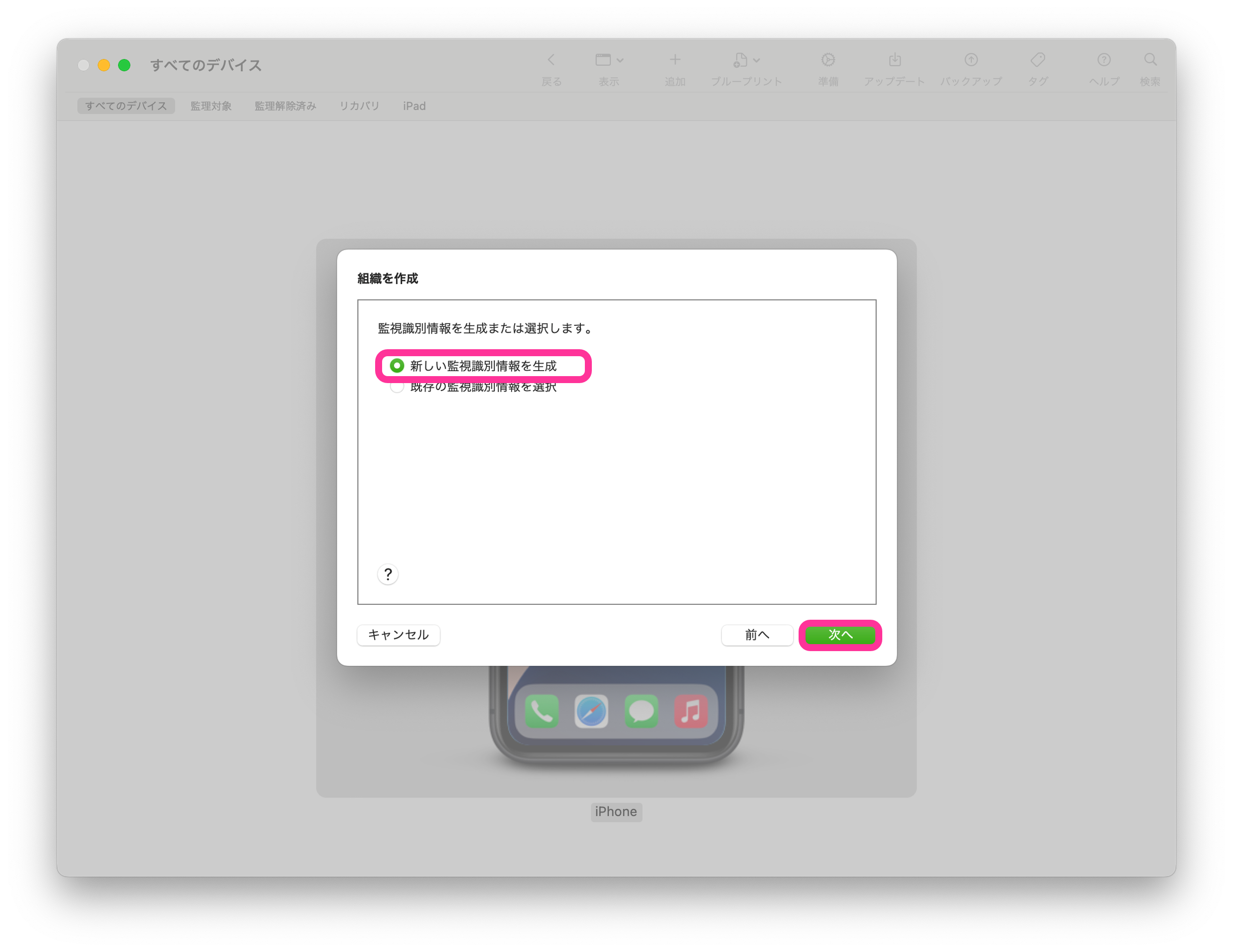Switch to the 監理対象 tab
The width and height of the screenshot is (1233, 952).
(211, 106)
